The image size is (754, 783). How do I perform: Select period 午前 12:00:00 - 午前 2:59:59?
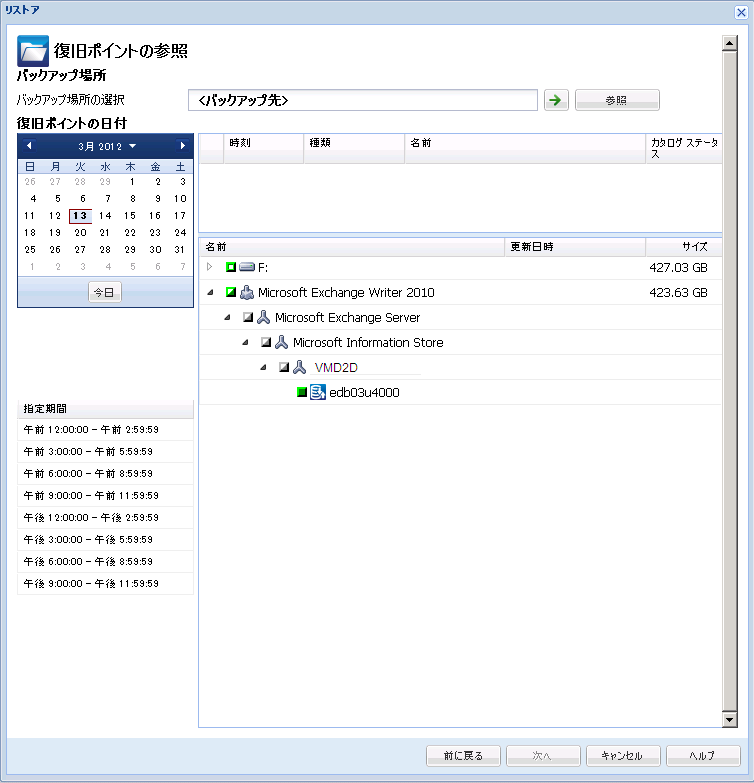pos(105,429)
